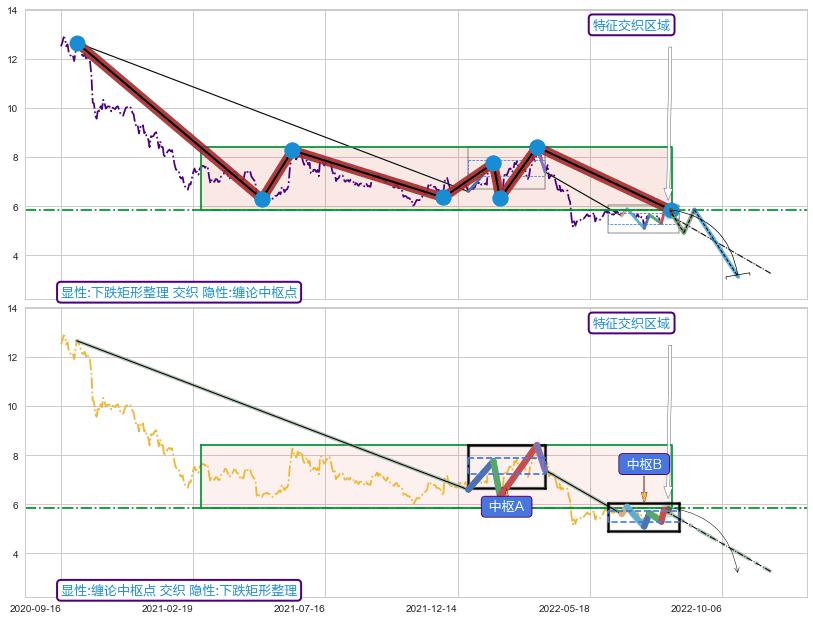This screenshot has width=813, height=620.
Task: Click the blue marker just after 2021-12-14
Action: pos(443,196)
